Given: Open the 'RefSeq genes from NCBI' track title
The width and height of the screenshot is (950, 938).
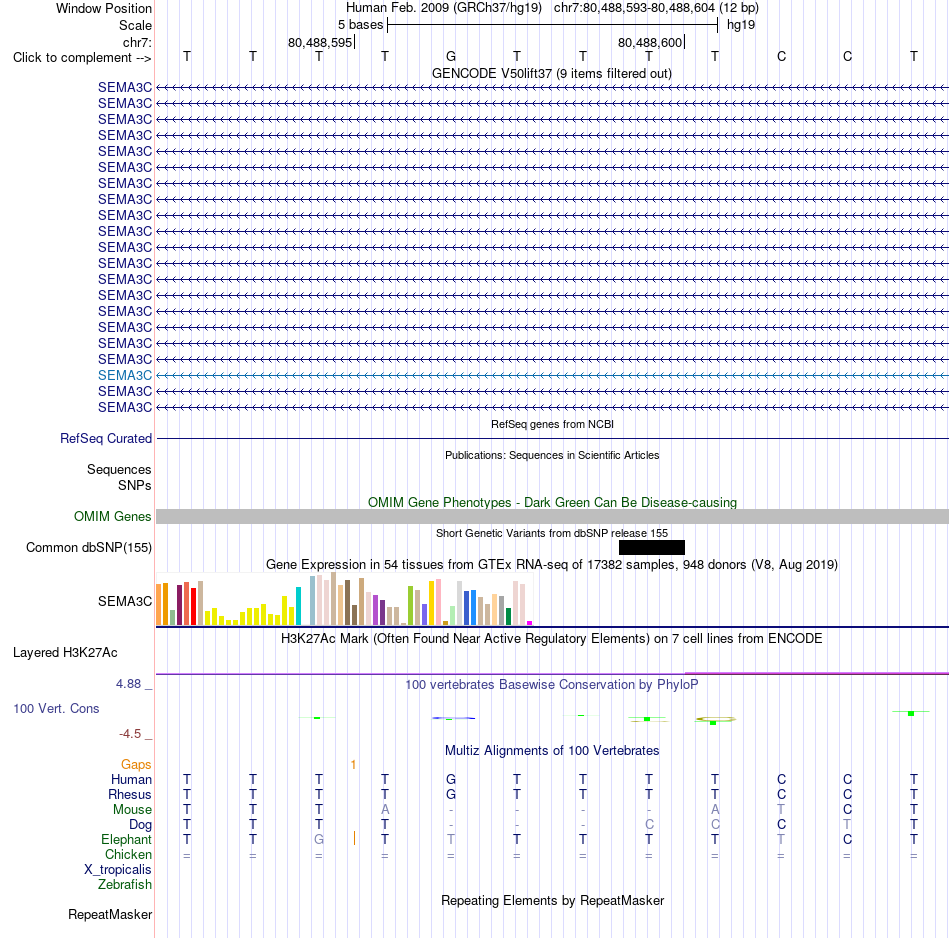Looking at the screenshot, I should 552,424.
